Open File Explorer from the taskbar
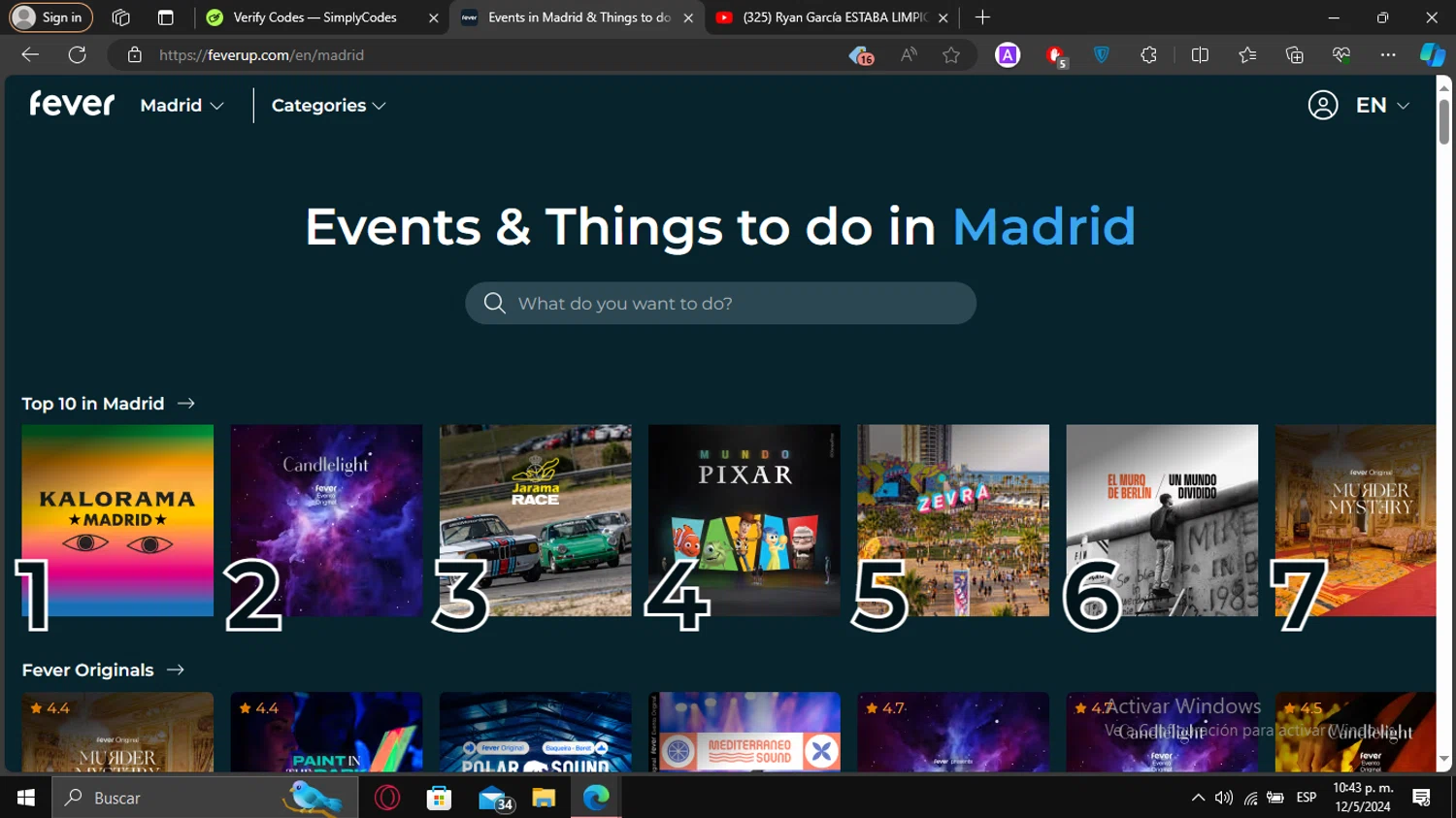 click(x=544, y=798)
